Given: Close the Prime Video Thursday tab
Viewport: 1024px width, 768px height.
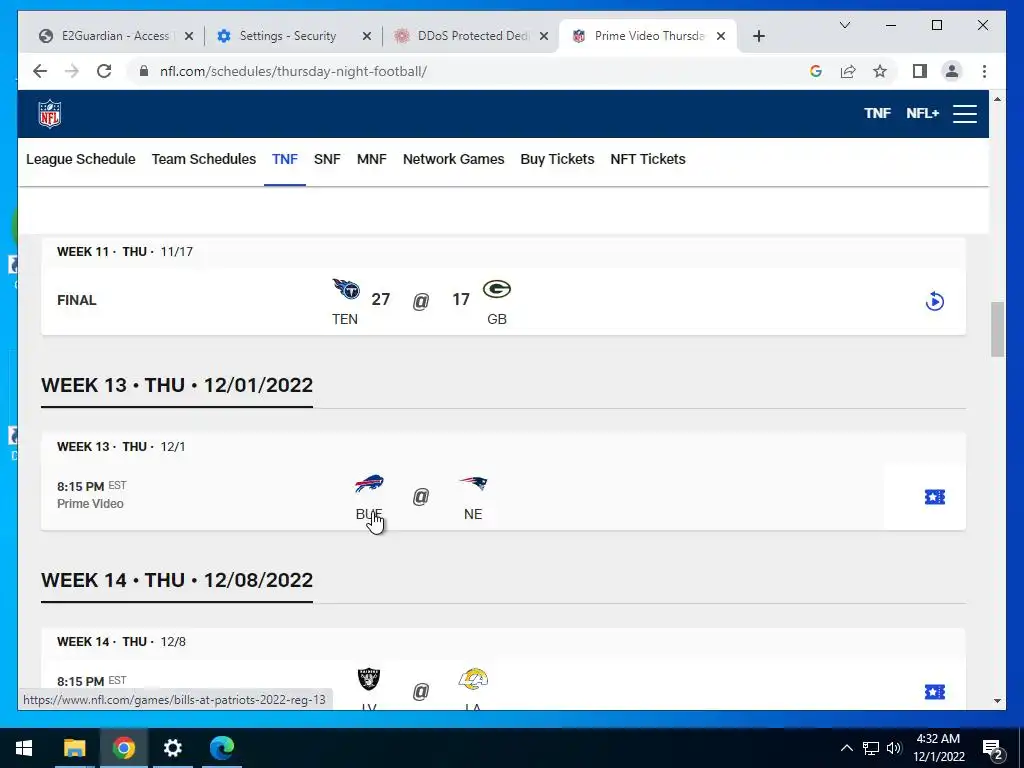Looking at the screenshot, I should 721,36.
